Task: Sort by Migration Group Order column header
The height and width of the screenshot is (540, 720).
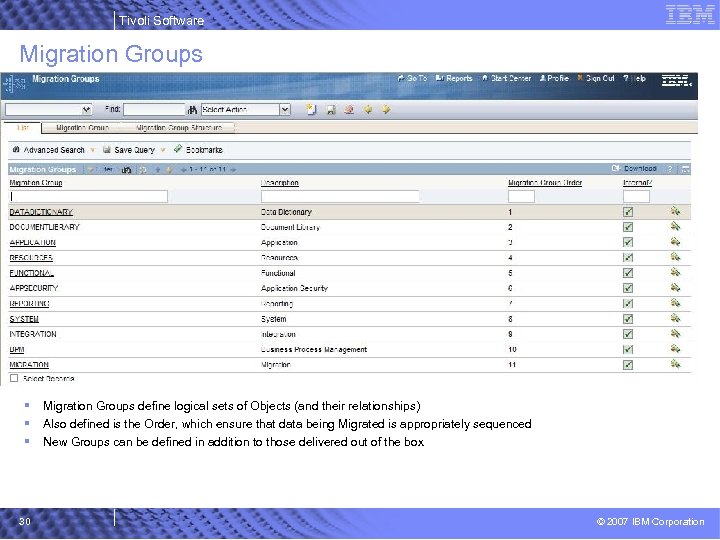Action: click(x=545, y=183)
